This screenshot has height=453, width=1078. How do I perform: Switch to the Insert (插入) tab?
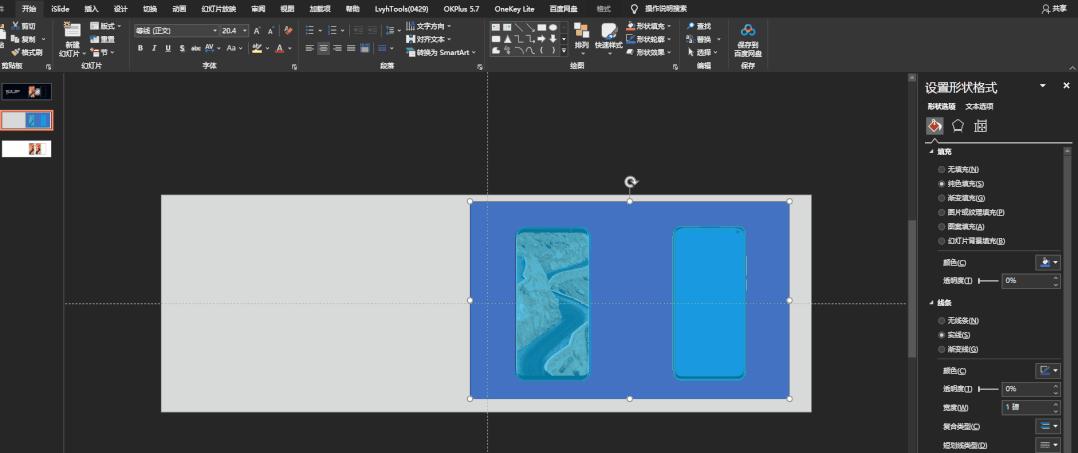(x=91, y=8)
